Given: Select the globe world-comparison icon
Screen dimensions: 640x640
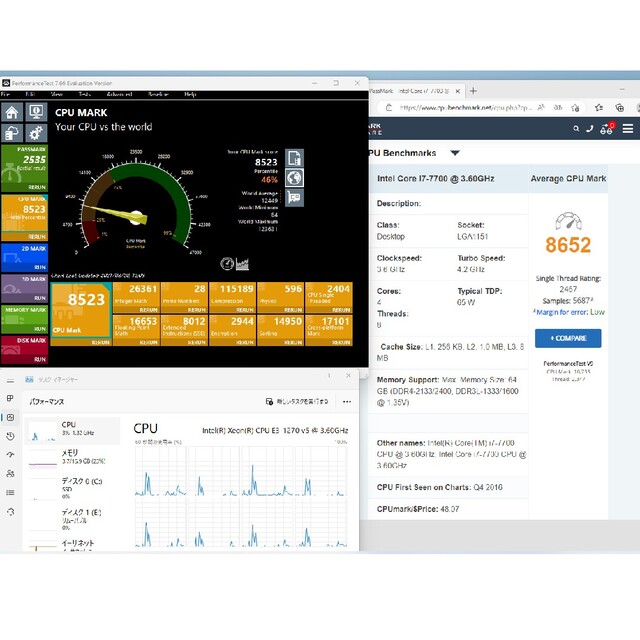Looking at the screenshot, I should [294, 178].
